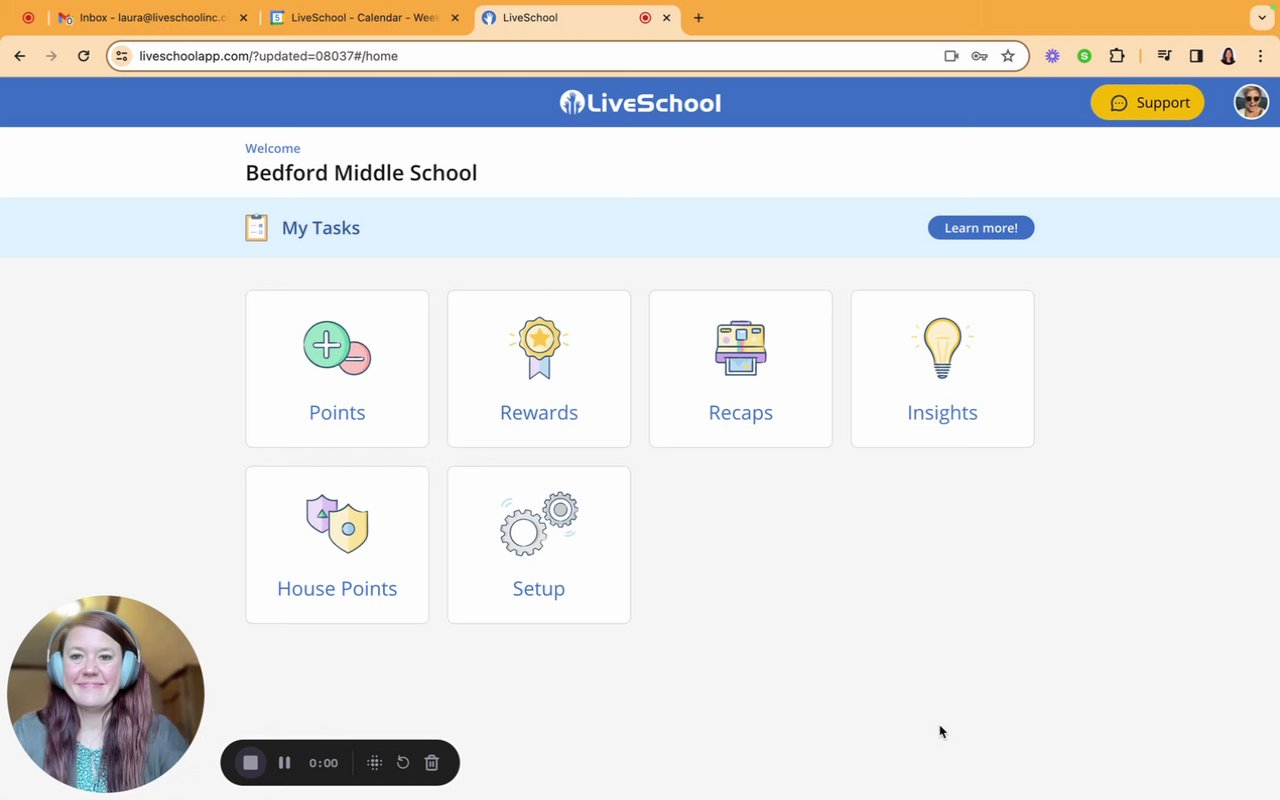Open the media control icon in toolbar
Viewport: 1280px width, 800px height.
pyautogui.click(x=1164, y=56)
